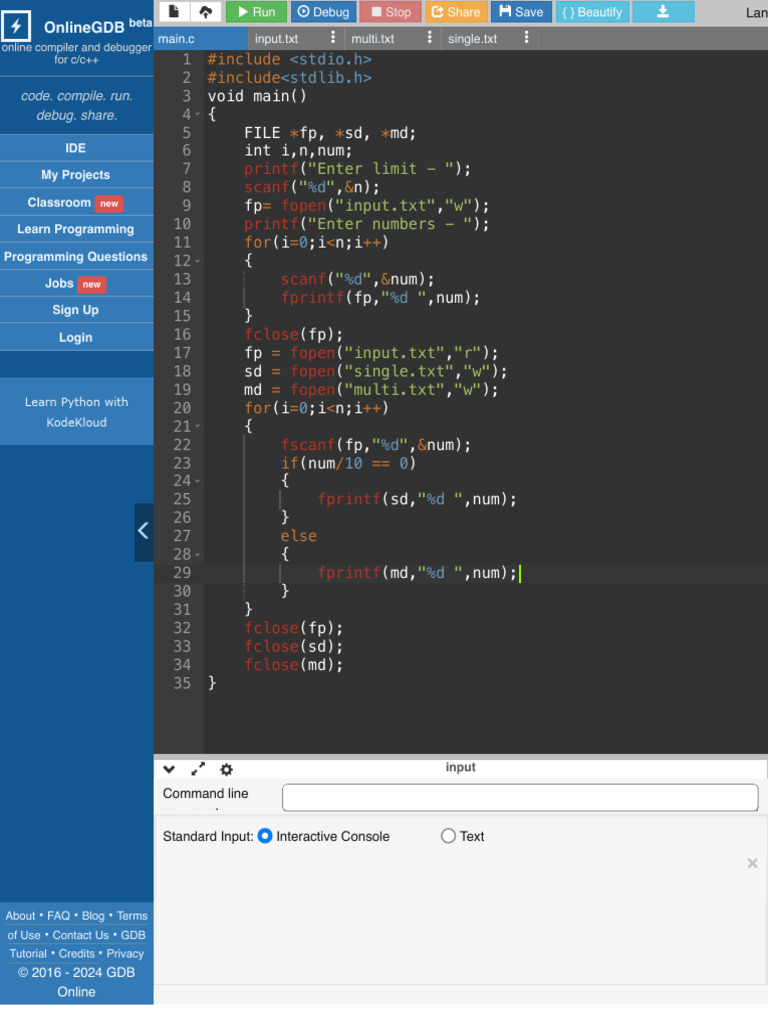
Task: Download the code with the arrow button
Action: point(663,12)
